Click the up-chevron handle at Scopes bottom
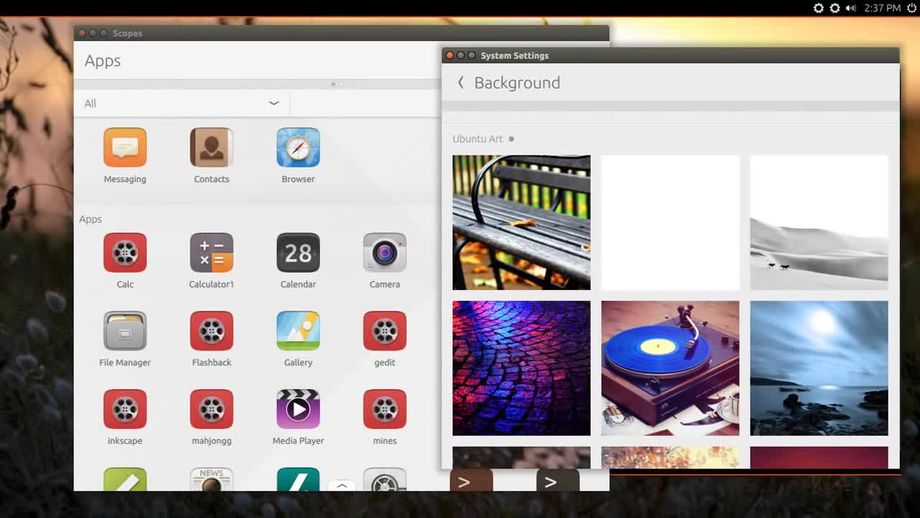 click(x=341, y=485)
